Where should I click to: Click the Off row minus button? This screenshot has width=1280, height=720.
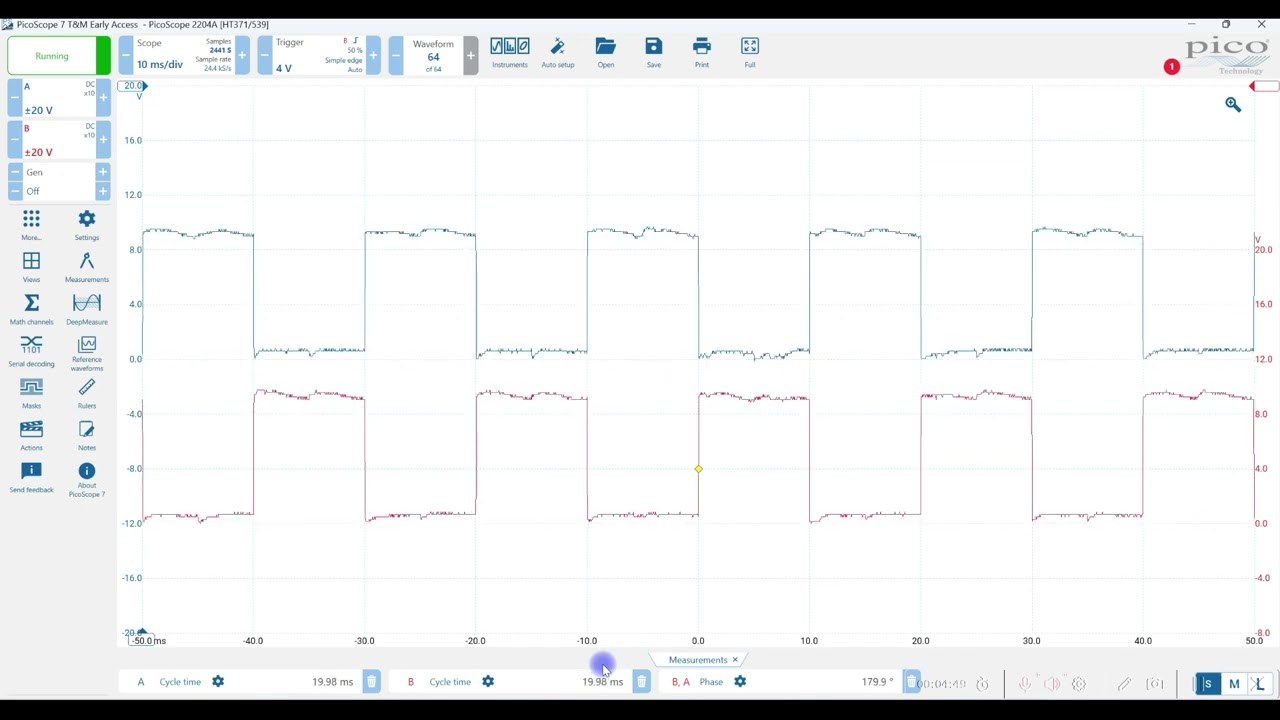point(15,191)
